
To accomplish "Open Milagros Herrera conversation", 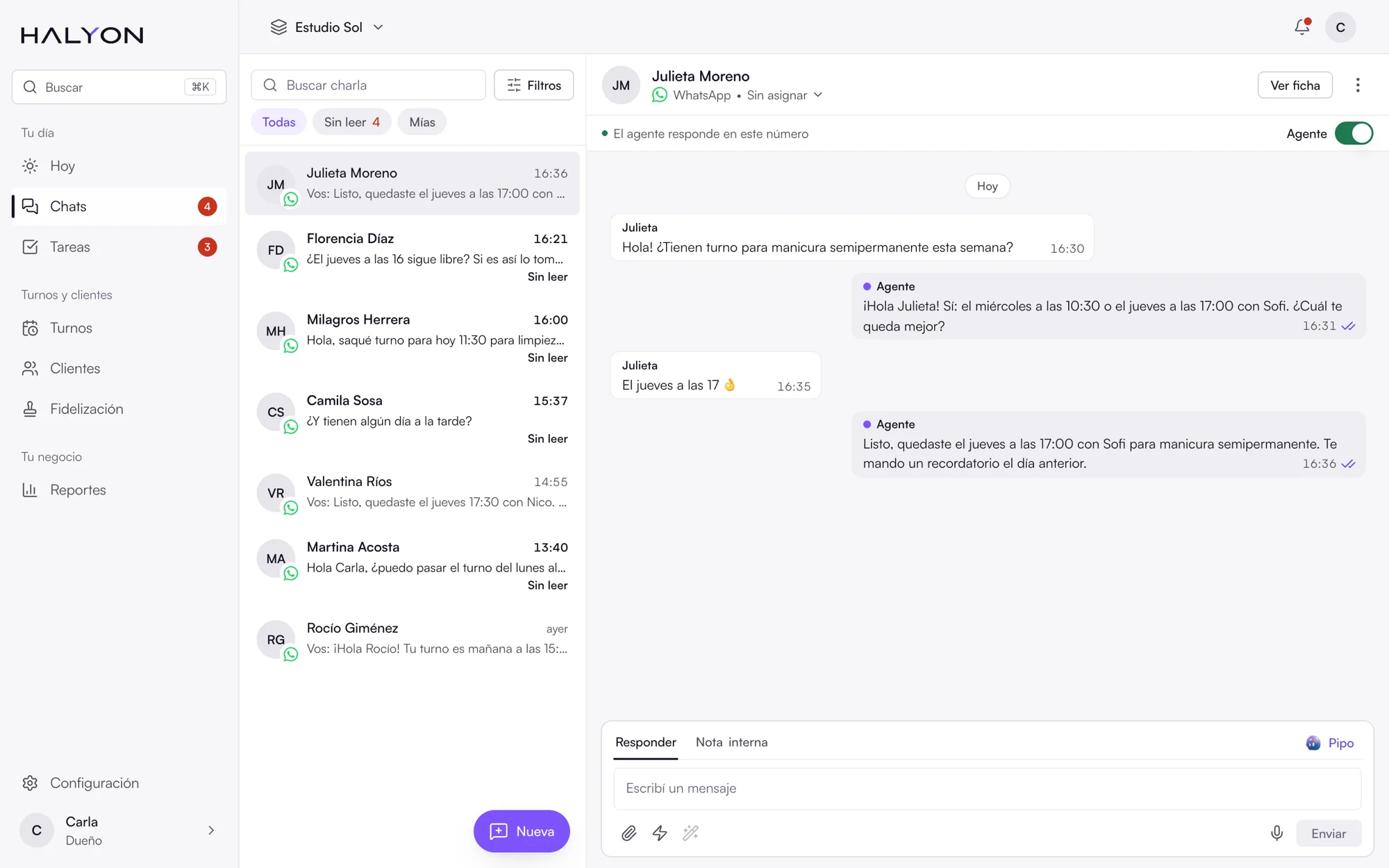I will (x=412, y=338).
